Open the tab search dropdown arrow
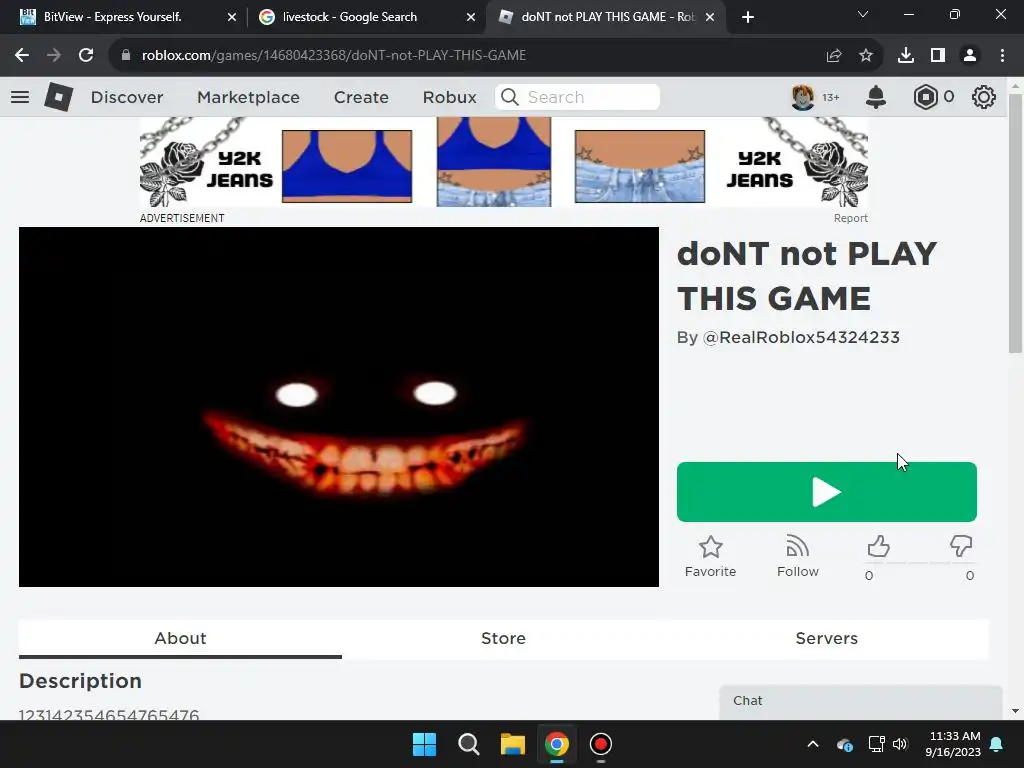This screenshot has width=1024, height=768. (863, 14)
